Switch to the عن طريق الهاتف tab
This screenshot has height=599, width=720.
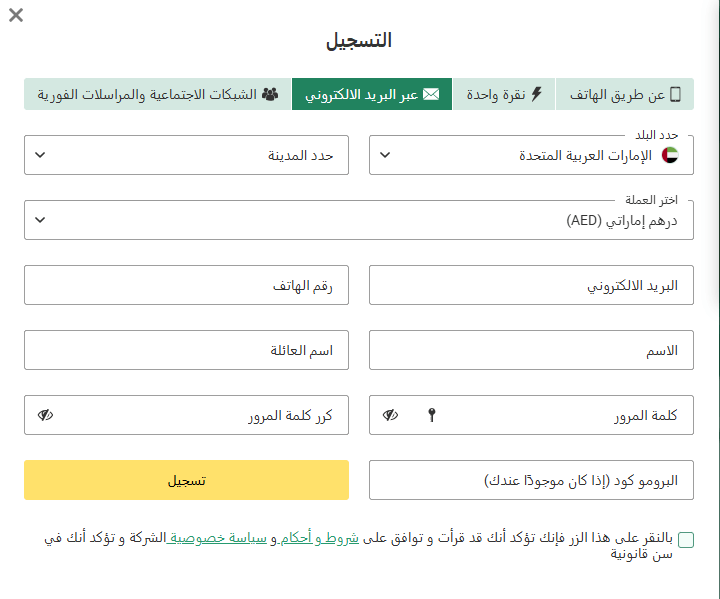pos(624,94)
